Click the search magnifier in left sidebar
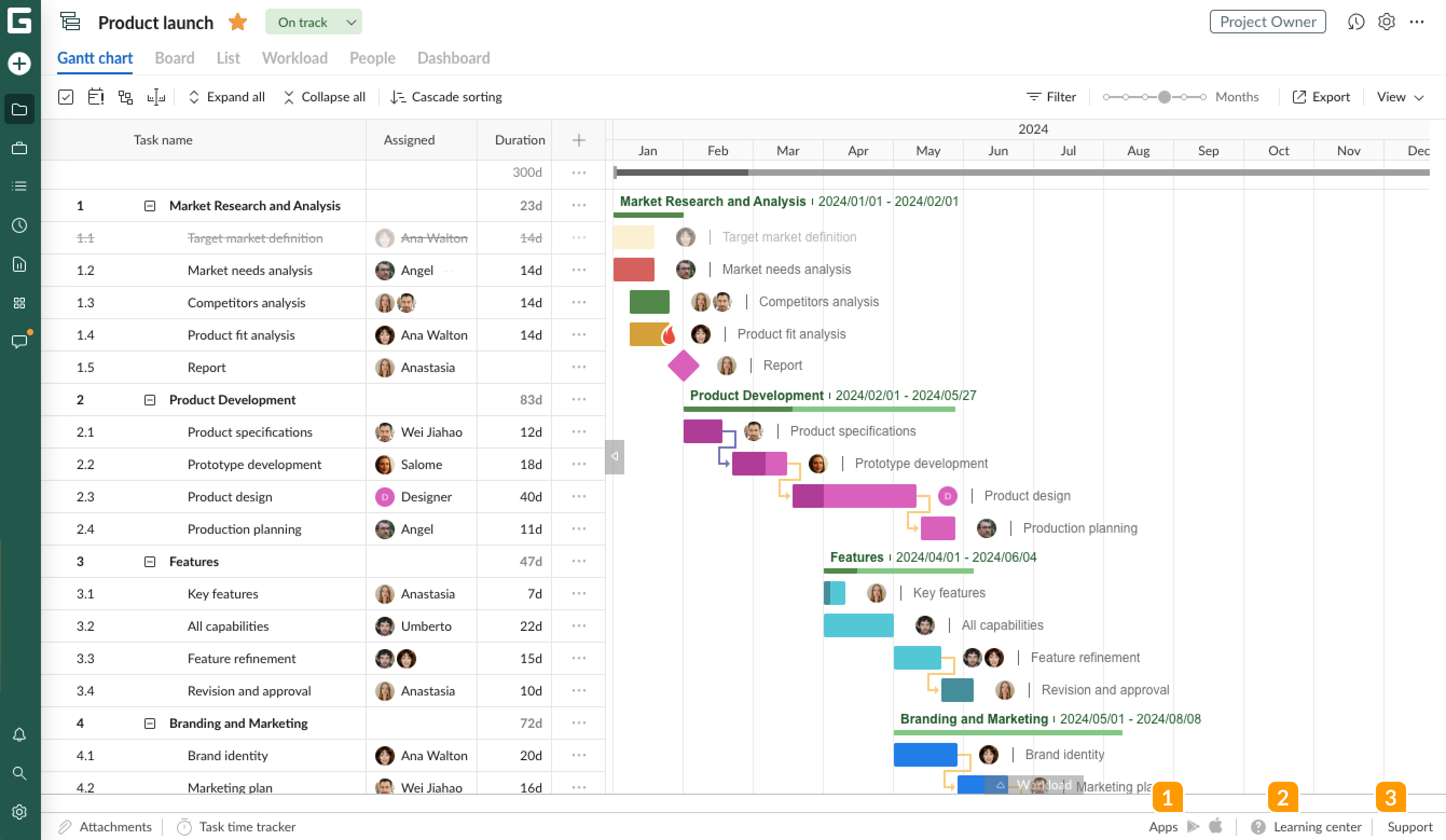Viewport: 1446px width, 840px height. click(19, 773)
